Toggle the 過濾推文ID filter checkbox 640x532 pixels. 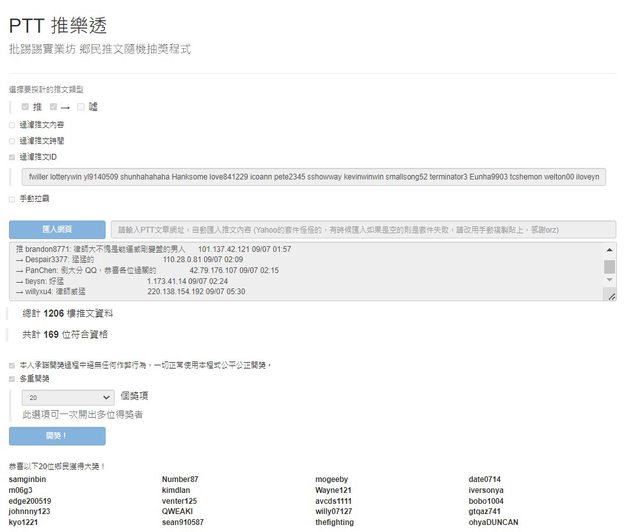coord(12,157)
